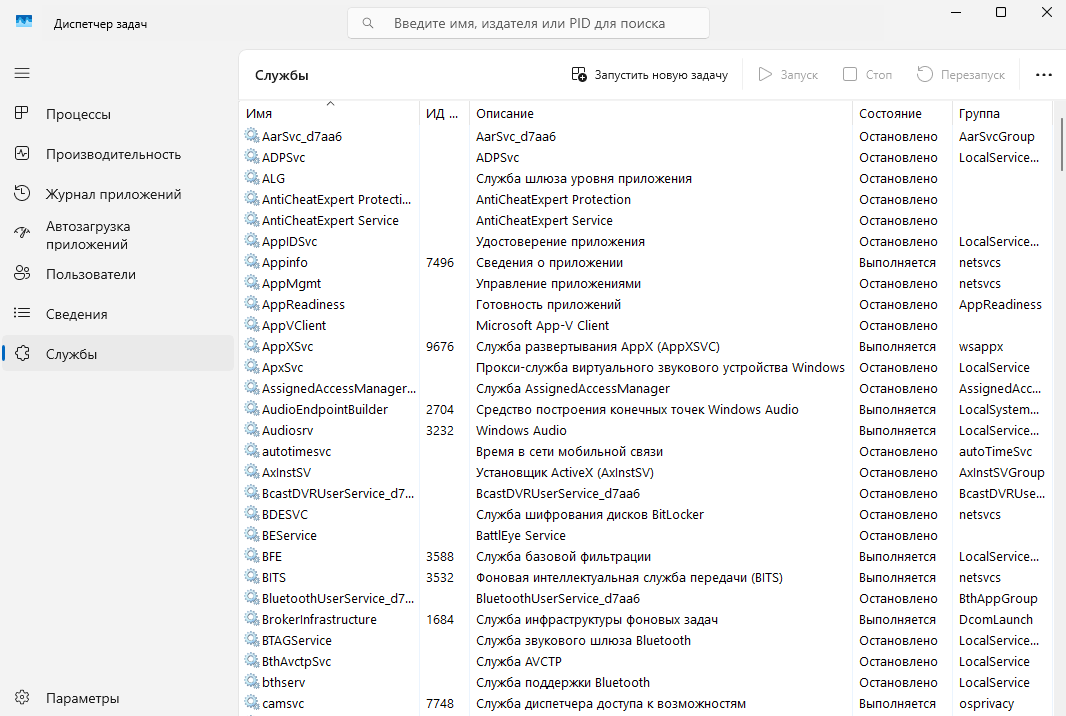Go to Автозагрузка приложений in the sidebar
The width and height of the screenshot is (1066, 716).
[88, 235]
